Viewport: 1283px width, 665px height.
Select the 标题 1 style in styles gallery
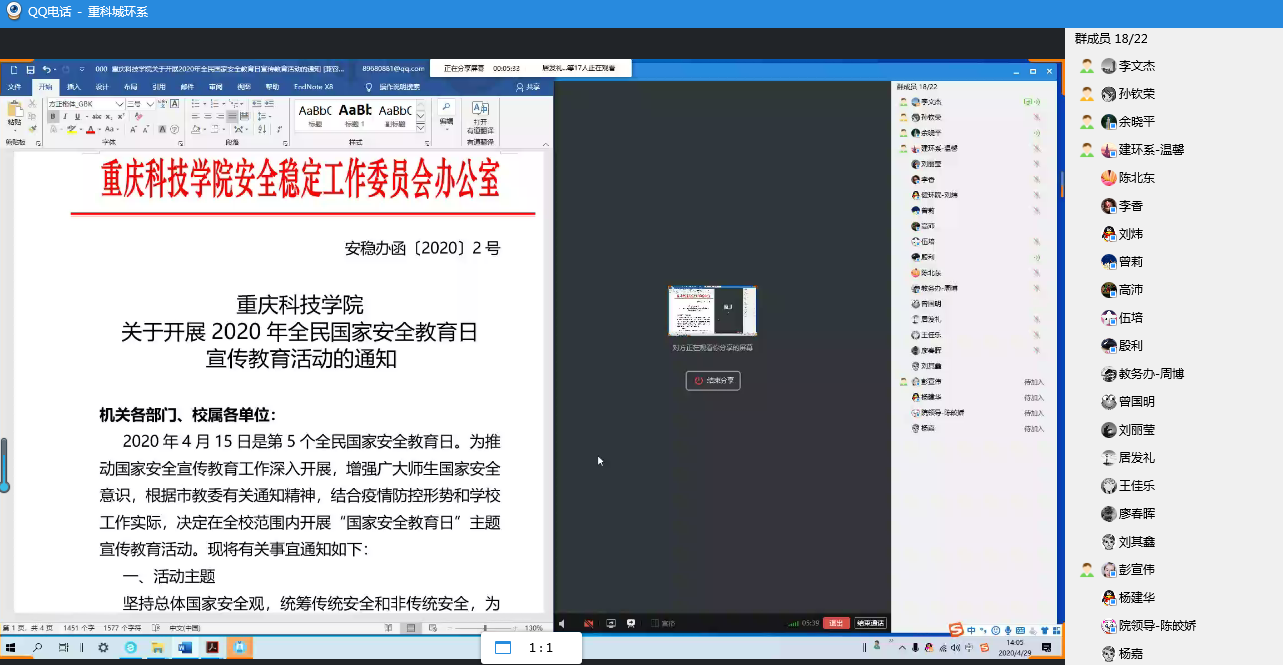pos(355,114)
